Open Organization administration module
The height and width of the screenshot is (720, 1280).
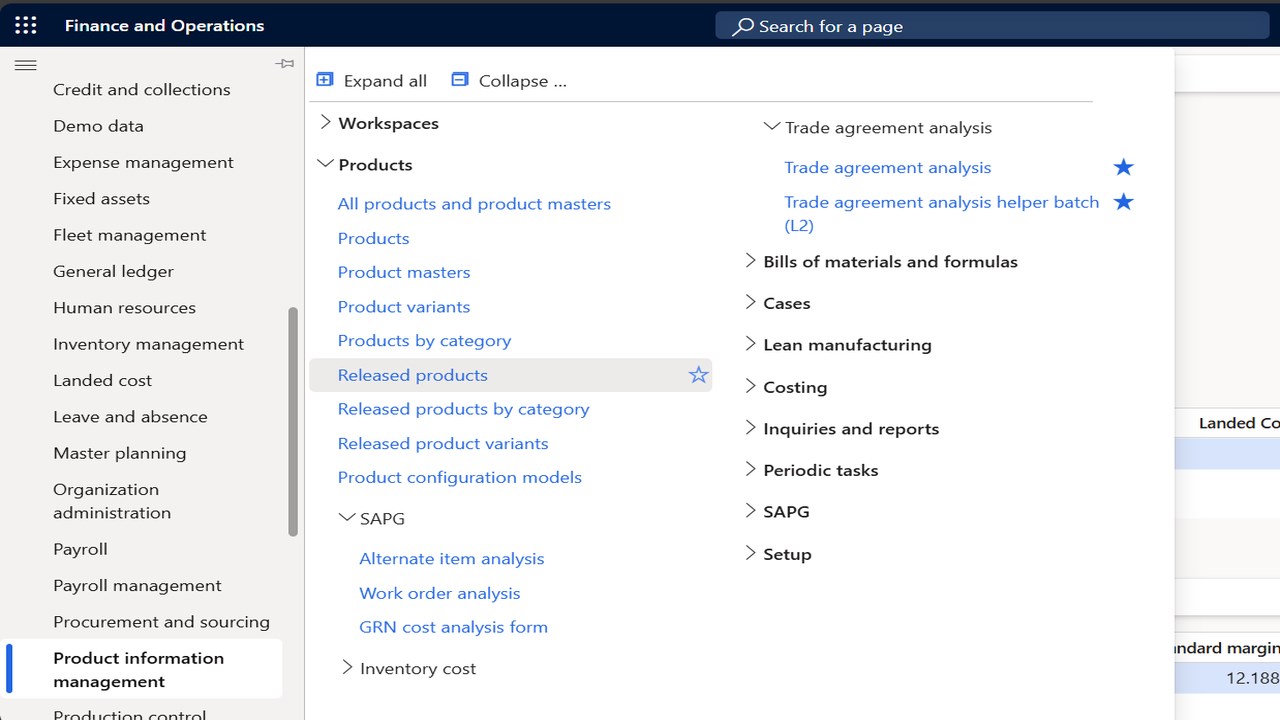coord(112,501)
